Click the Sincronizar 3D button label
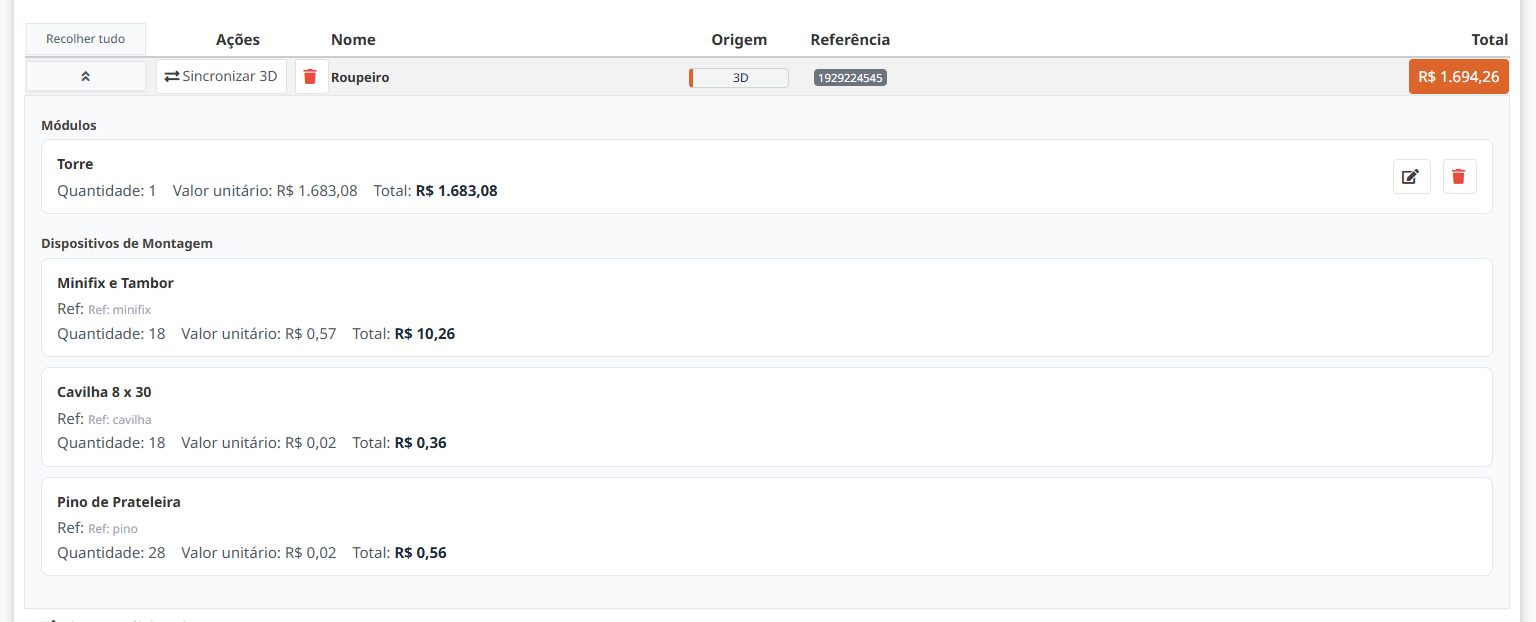This screenshot has height=622, width=1536. pos(230,77)
